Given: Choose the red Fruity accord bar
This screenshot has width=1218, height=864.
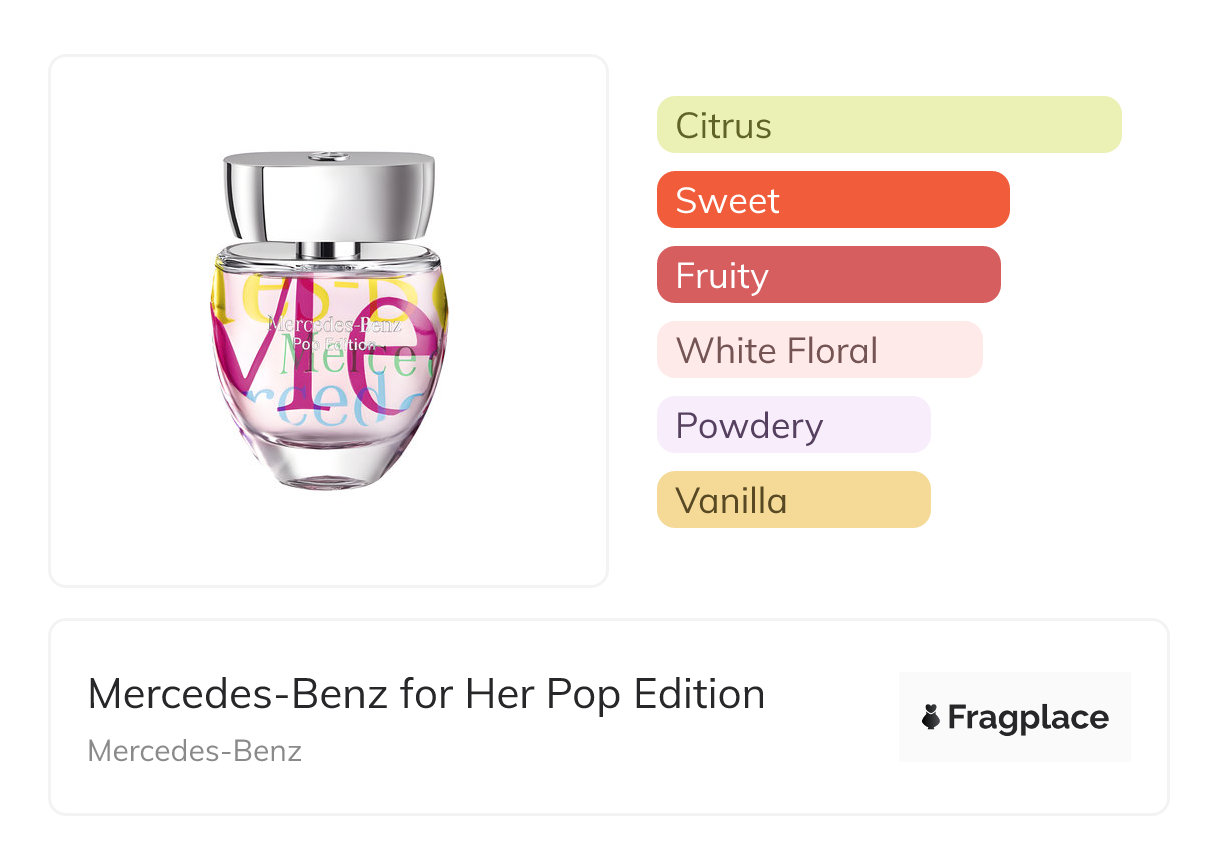Looking at the screenshot, I should (x=829, y=275).
